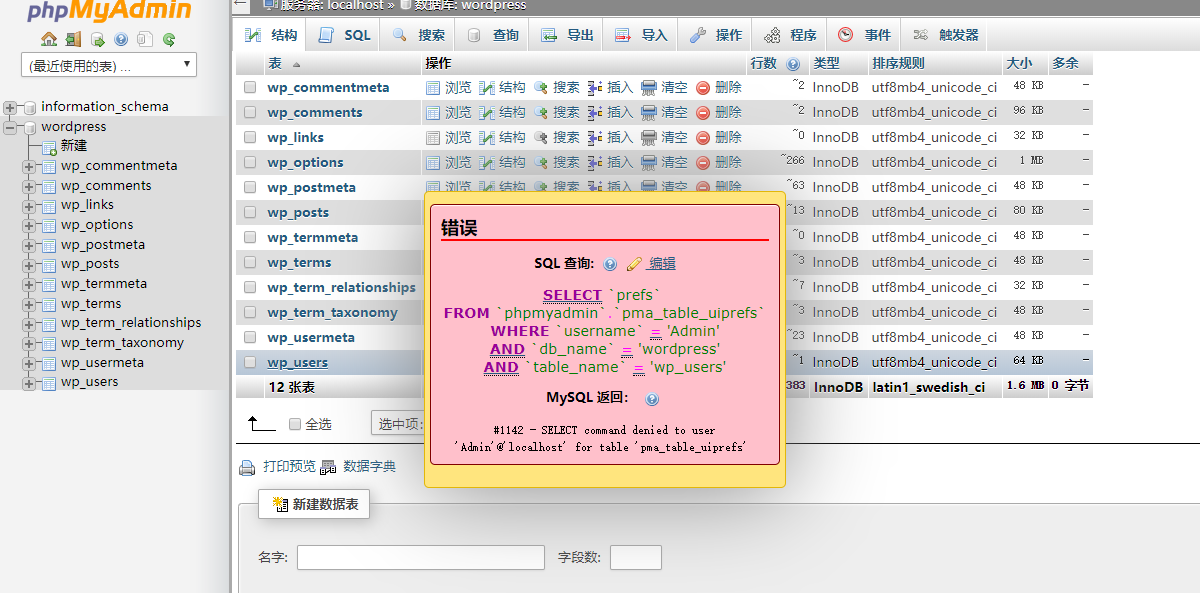Click browse icon for wp_options row
Viewport: 1200px width, 593px height.
pos(433,163)
